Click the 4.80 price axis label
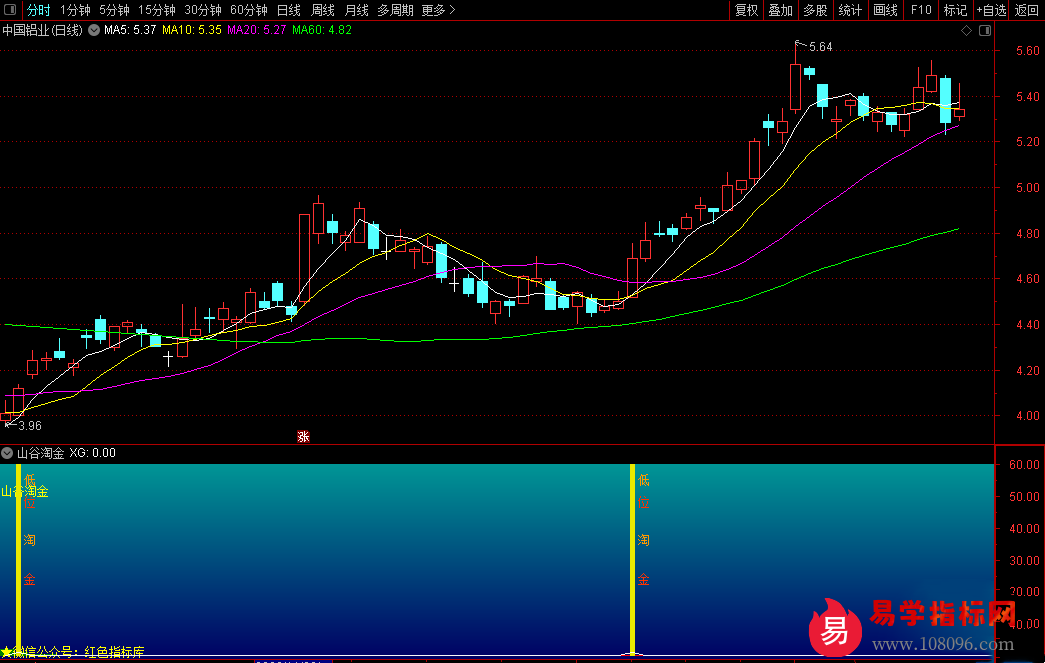This screenshot has height=663, width=1045. pos(1028,234)
